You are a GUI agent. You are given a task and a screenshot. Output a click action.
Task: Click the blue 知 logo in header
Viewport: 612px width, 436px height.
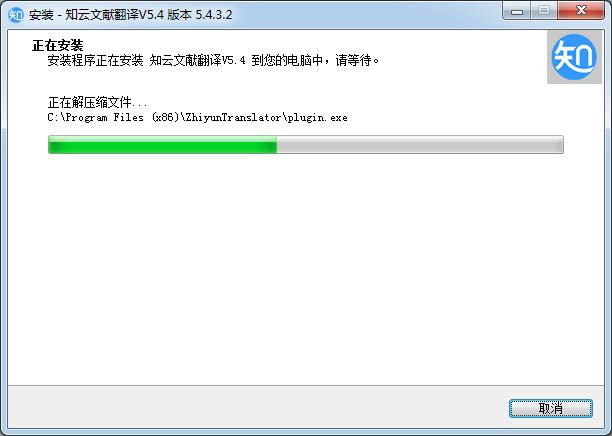pos(574,57)
